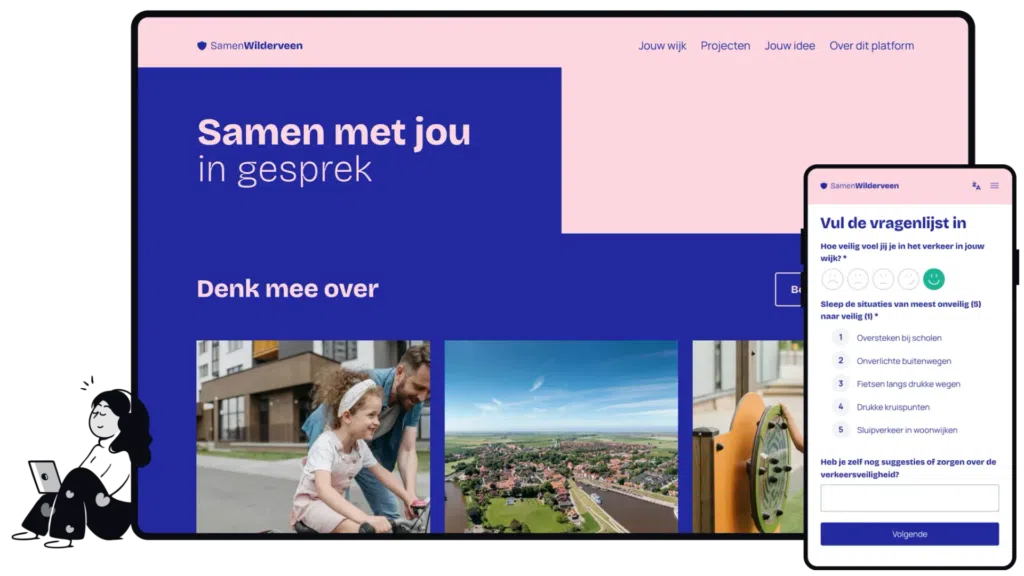Viewport: 1024px width, 576px height.
Task: Open the aerial village photo card
Action: tap(561, 436)
